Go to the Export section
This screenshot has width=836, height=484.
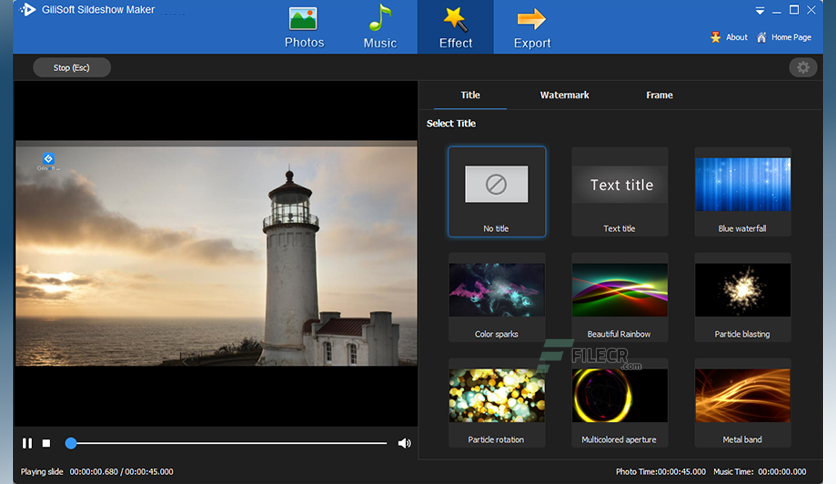[532, 28]
